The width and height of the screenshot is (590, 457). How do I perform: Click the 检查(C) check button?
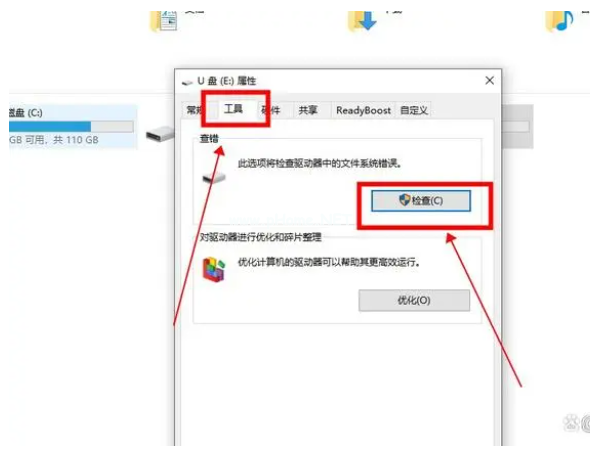pyautogui.click(x=421, y=200)
